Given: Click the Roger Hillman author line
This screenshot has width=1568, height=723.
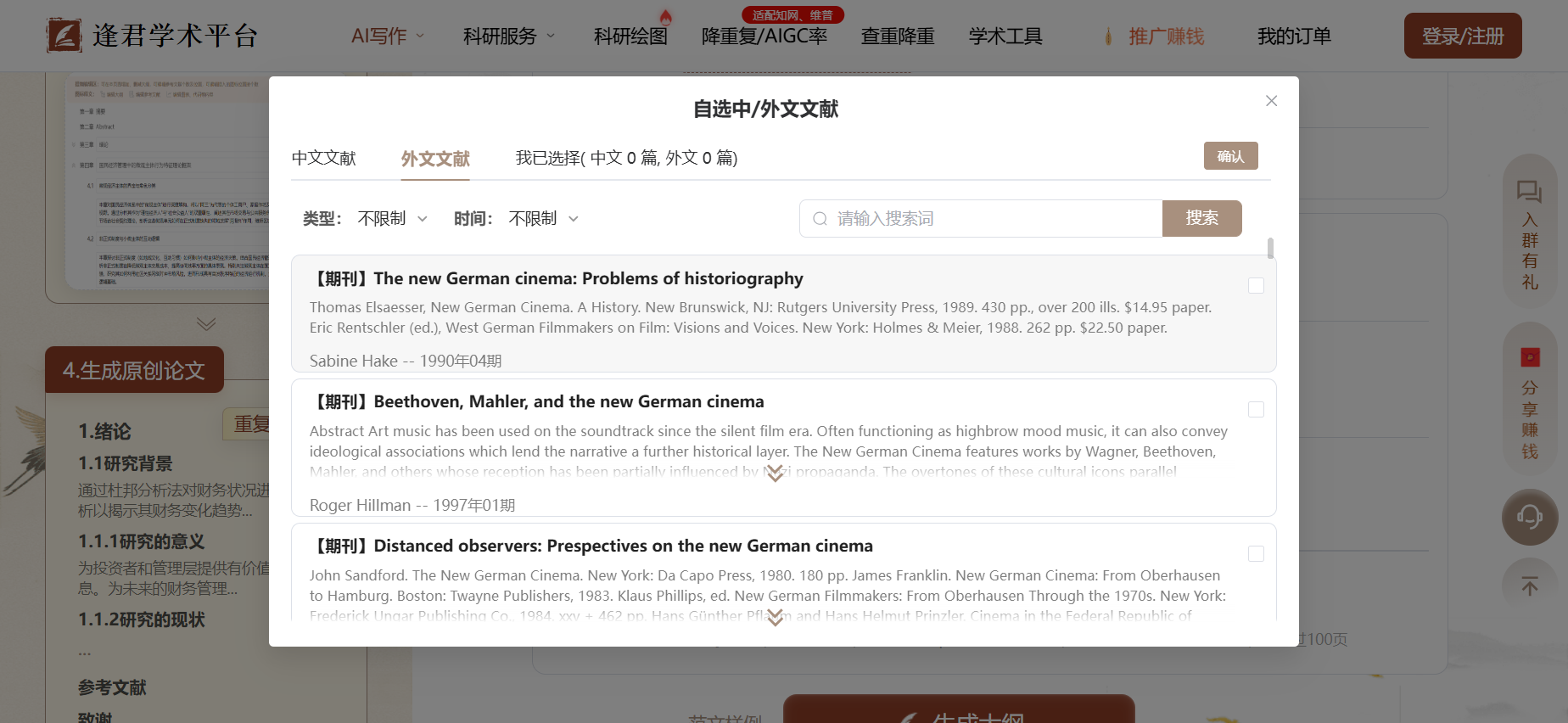Looking at the screenshot, I should pyautogui.click(x=412, y=505).
